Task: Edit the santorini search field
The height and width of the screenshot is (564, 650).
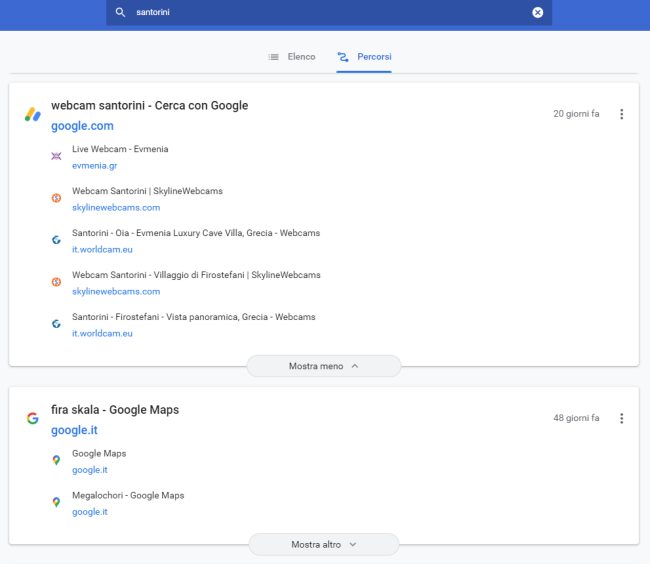Action: click(x=329, y=12)
